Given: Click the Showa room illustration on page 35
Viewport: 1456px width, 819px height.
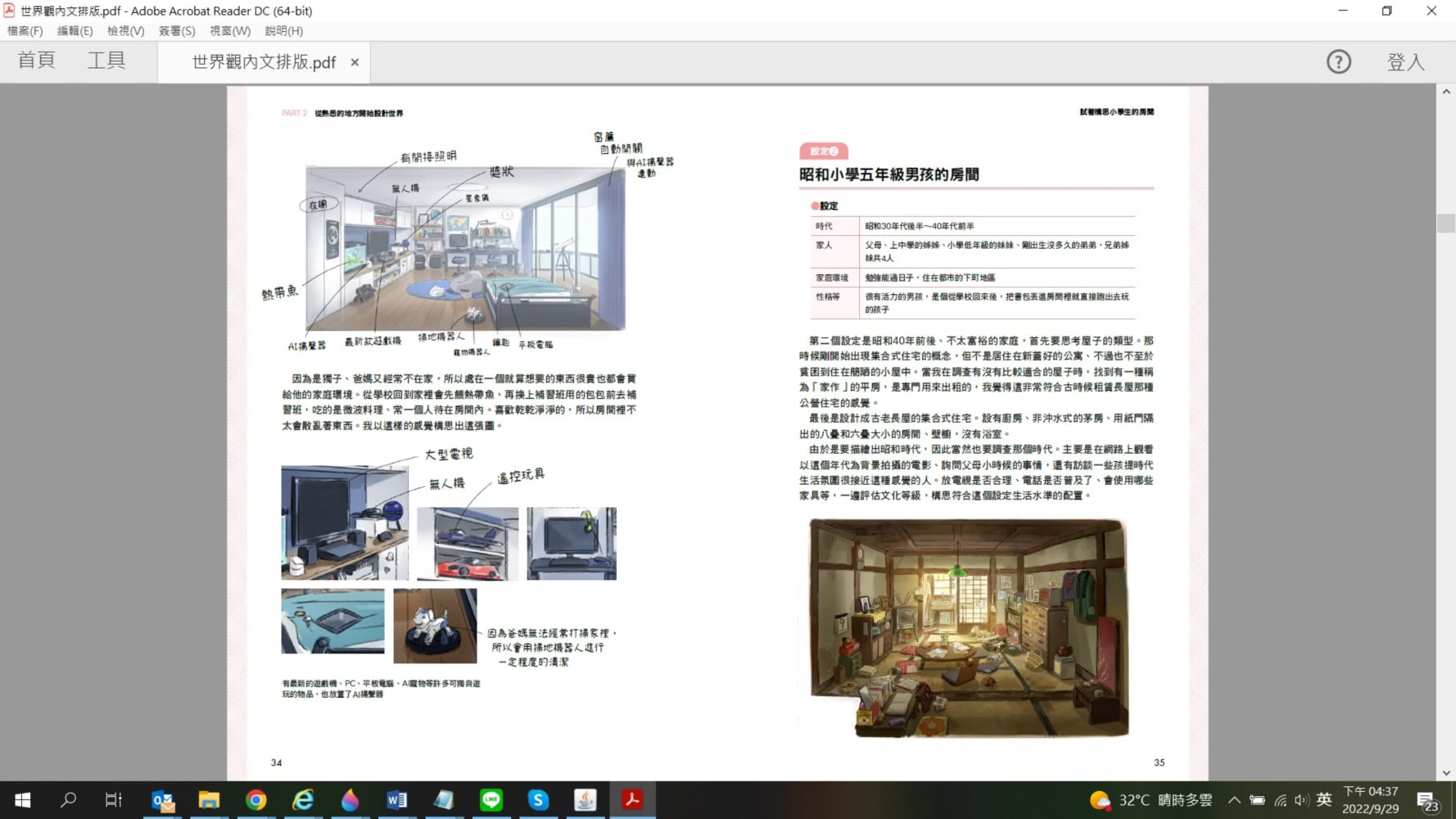Looking at the screenshot, I should [969, 628].
